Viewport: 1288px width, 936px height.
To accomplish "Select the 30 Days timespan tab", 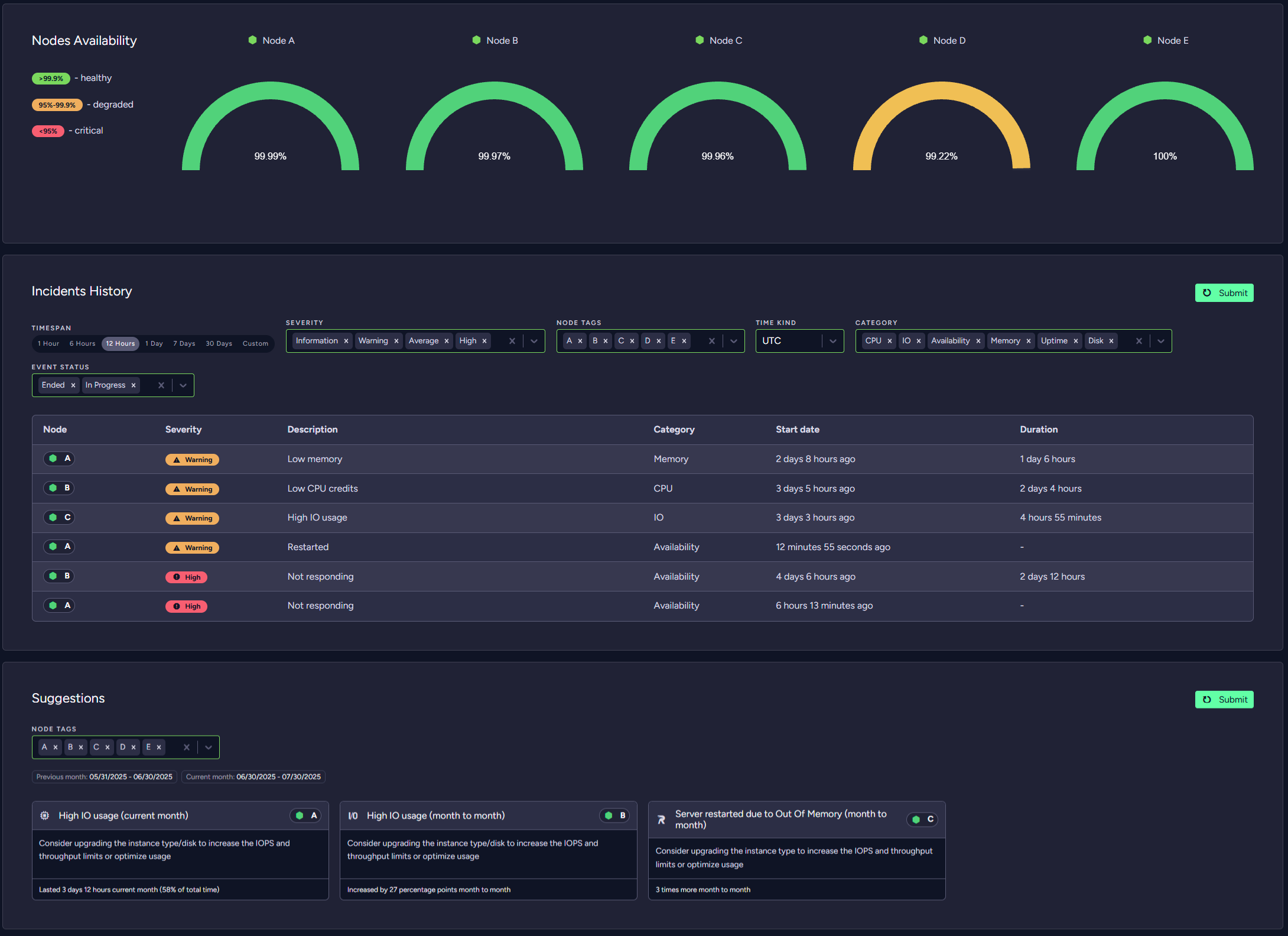I will click(218, 343).
